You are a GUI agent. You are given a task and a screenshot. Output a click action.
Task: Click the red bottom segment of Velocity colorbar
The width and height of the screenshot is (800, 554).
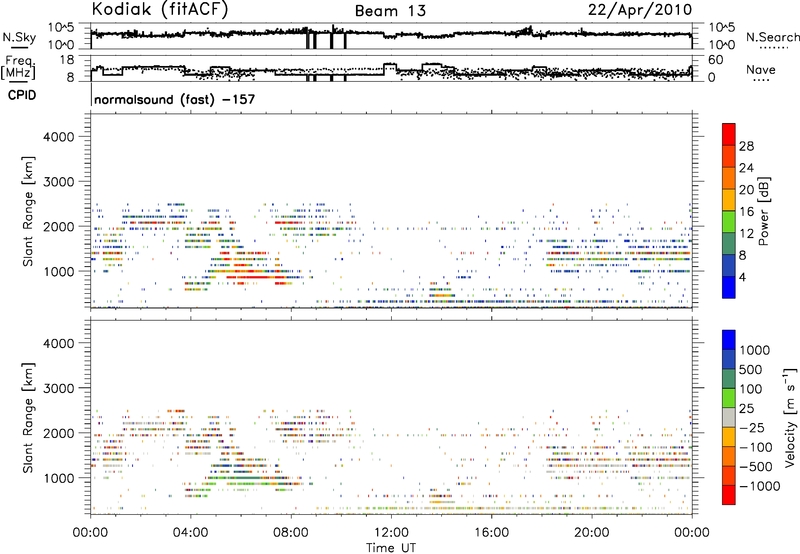[x=729, y=495]
